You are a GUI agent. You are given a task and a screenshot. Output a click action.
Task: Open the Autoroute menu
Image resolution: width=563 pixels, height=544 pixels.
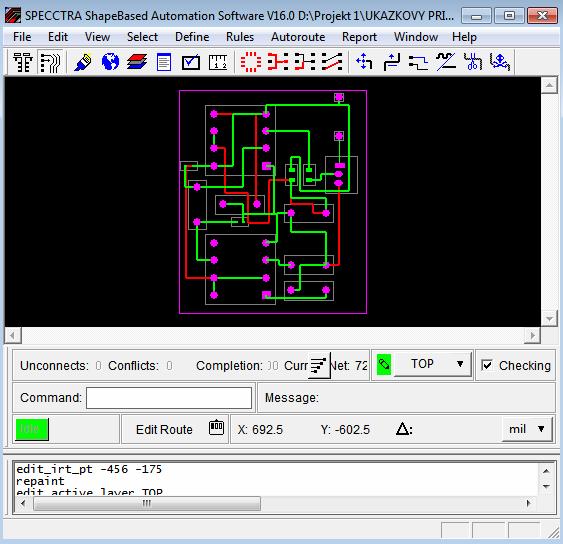point(298,37)
